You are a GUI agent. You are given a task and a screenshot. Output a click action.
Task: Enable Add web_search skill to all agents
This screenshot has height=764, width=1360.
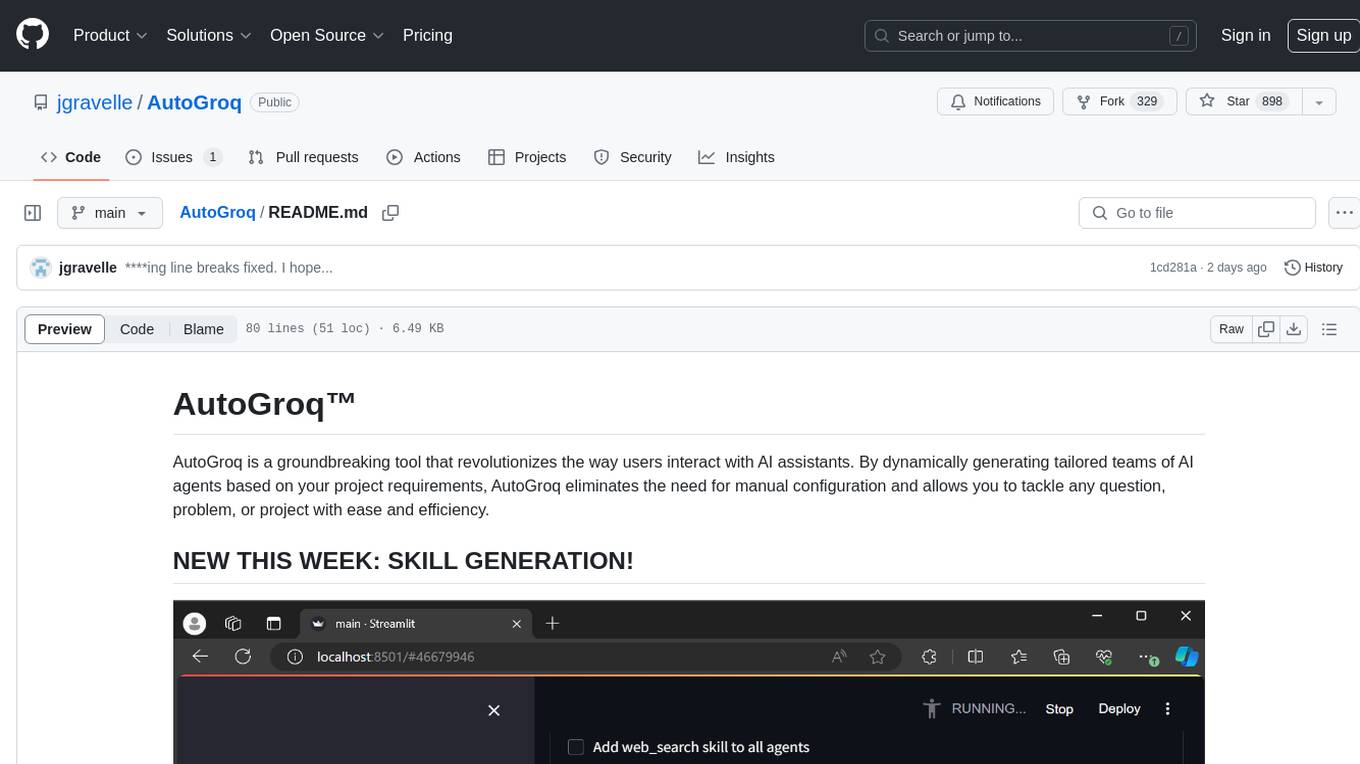click(x=576, y=747)
